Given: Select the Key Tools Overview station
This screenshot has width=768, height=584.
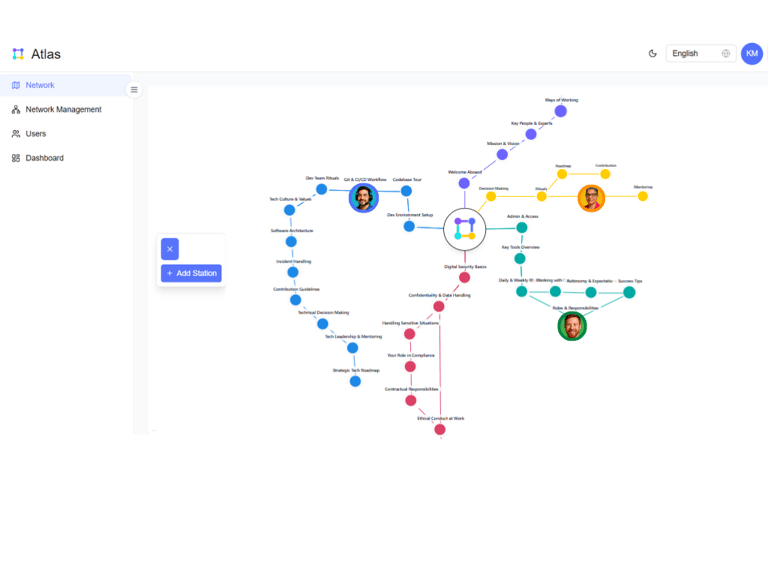Looking at the screenshot, I should click(520, 258).
